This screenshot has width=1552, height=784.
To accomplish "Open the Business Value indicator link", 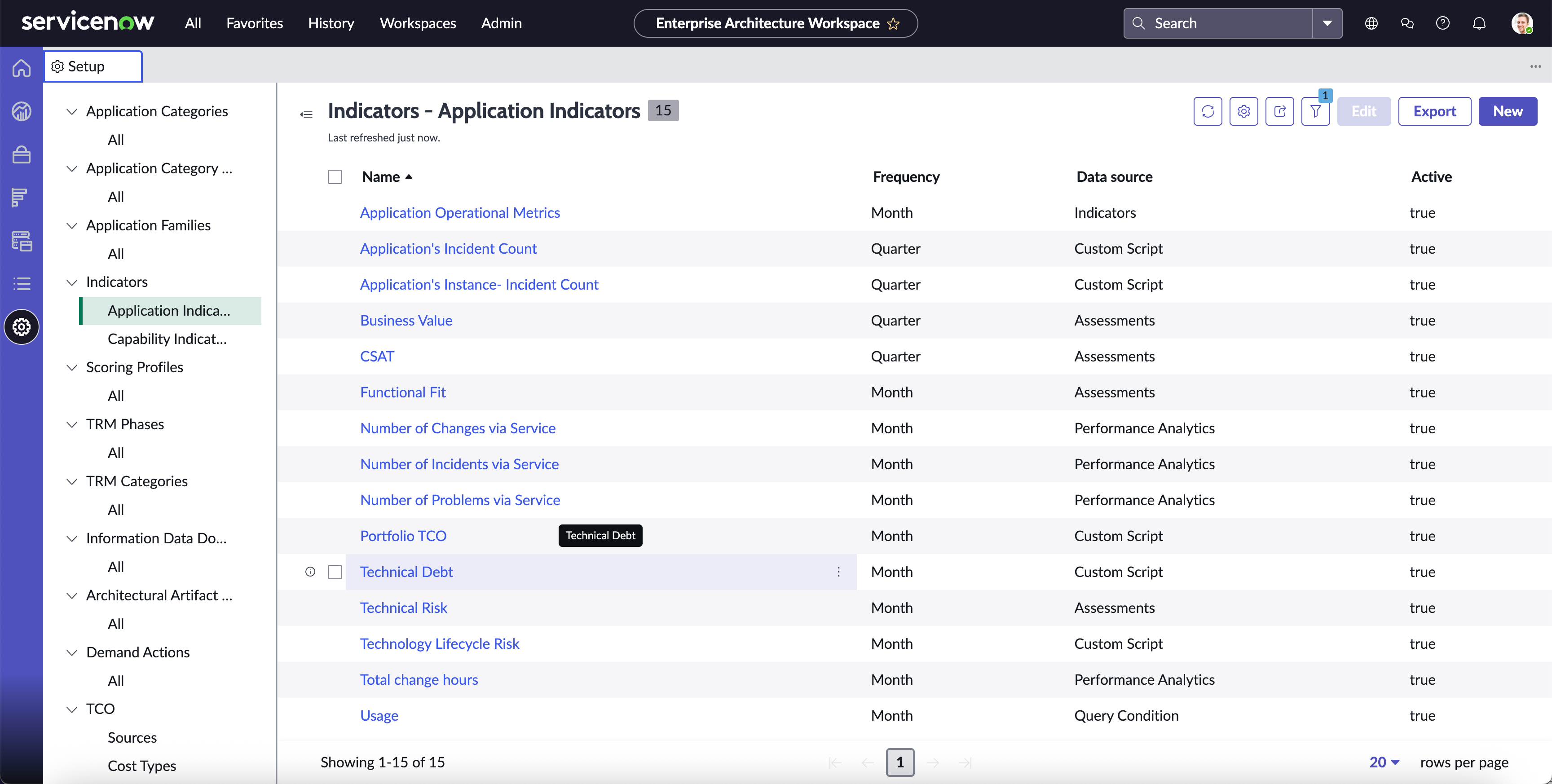I will click(x=406, y=321).
